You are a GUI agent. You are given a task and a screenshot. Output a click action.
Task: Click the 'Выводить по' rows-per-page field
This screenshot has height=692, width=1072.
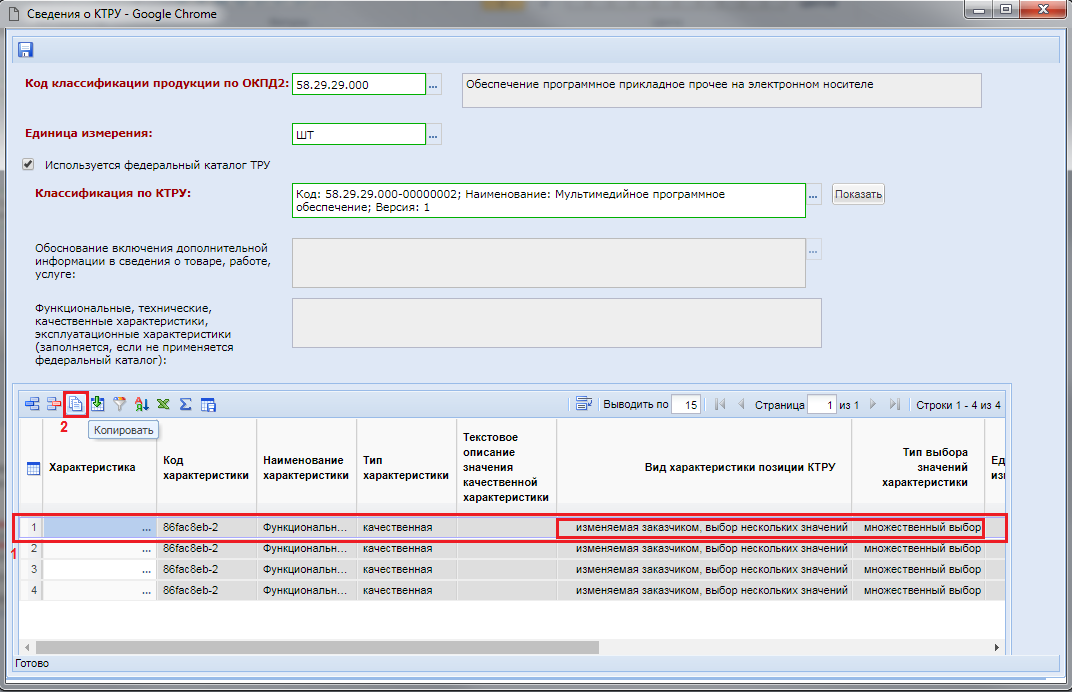[x=686, y=405]
